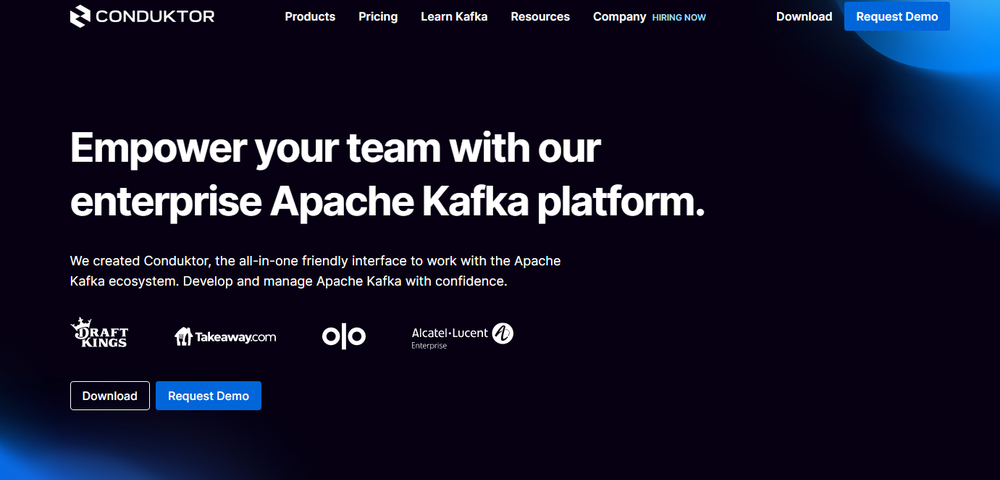1000x480 pixels.
Task: Open the Company menu
Action: pyautogui.click(x=619, y=17)
